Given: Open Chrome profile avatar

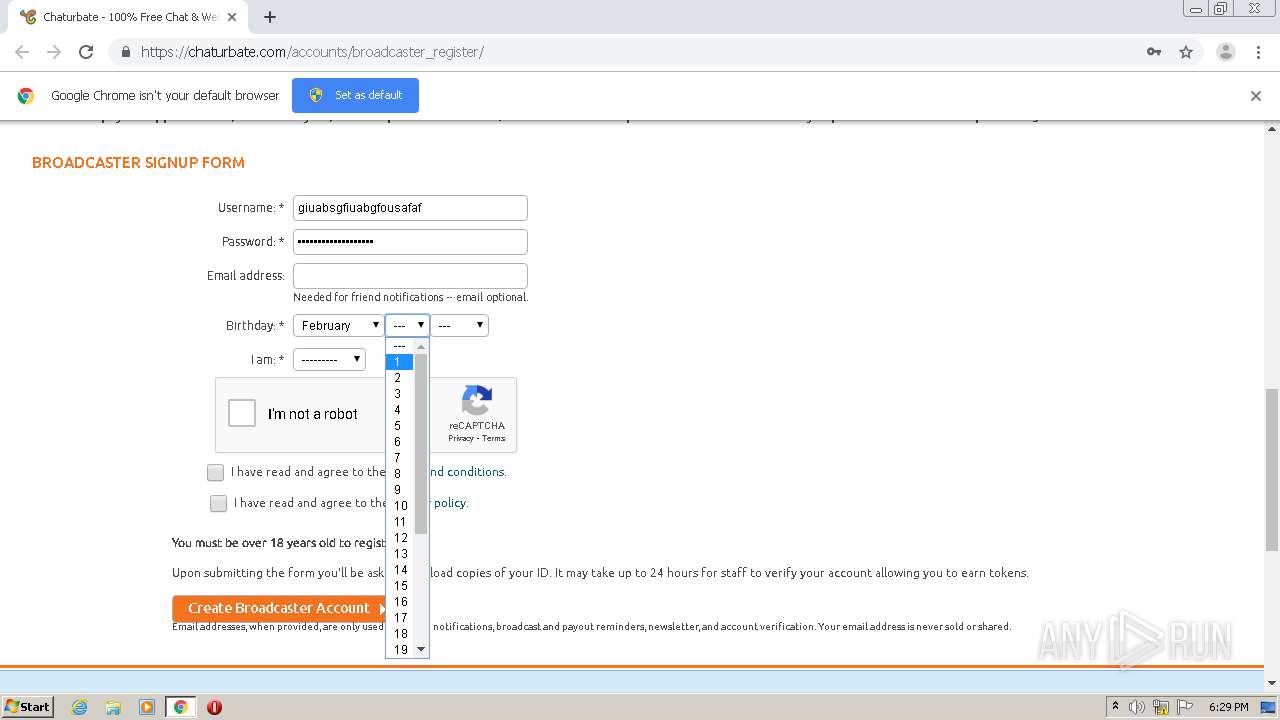Looking at the screenshot, I should click(1225, 52).
